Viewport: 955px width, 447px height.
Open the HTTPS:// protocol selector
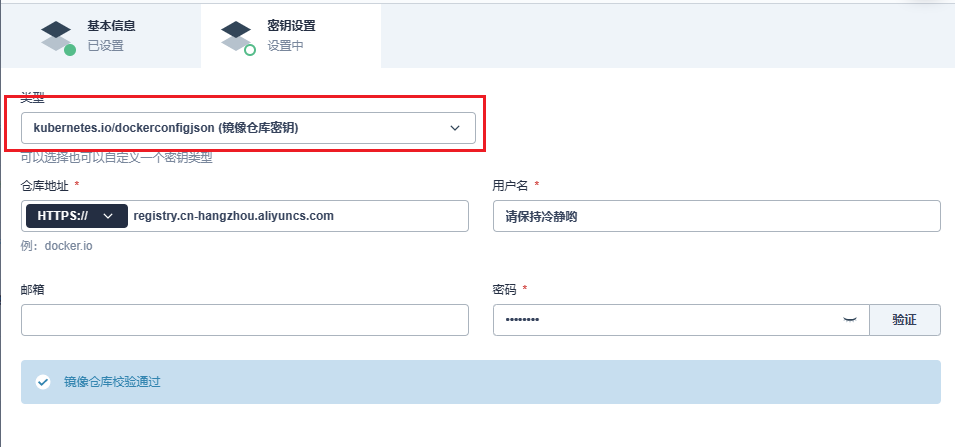75,216
